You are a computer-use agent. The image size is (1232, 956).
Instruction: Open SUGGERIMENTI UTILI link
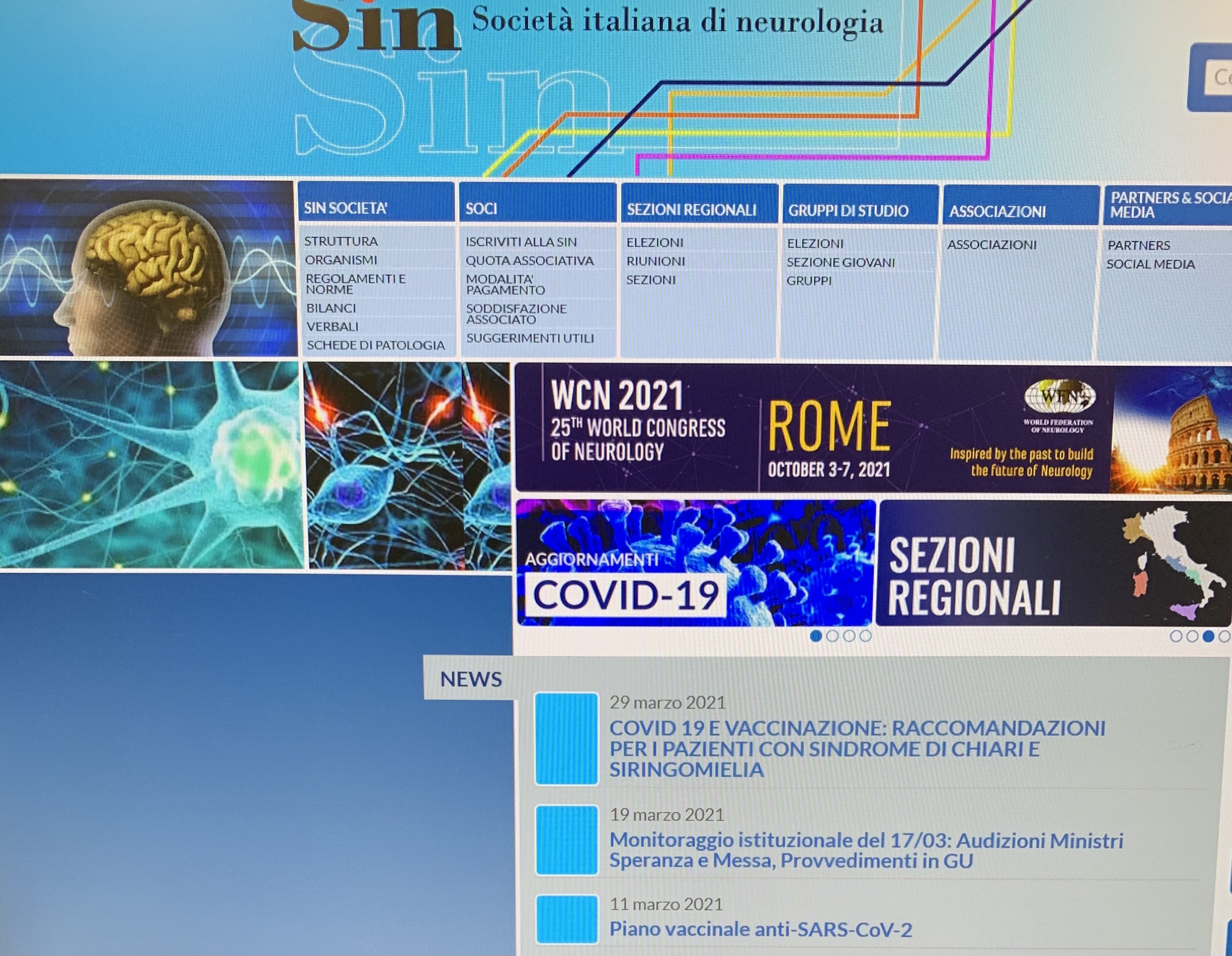530,338
